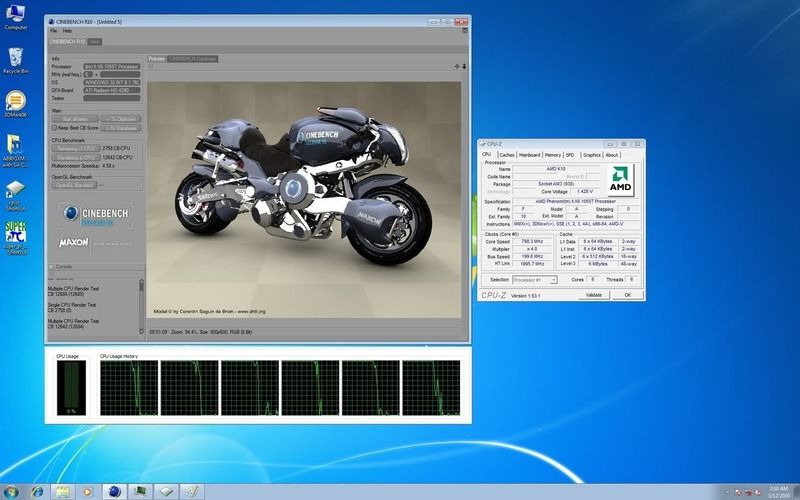
Task: Switch to Task Manager via its taskbar icon
Action: (x=140, y=492)
